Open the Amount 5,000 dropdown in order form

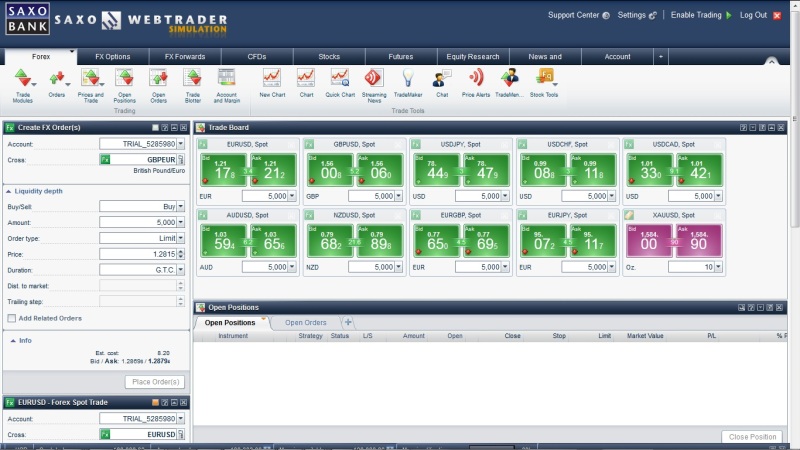[181, 222]
